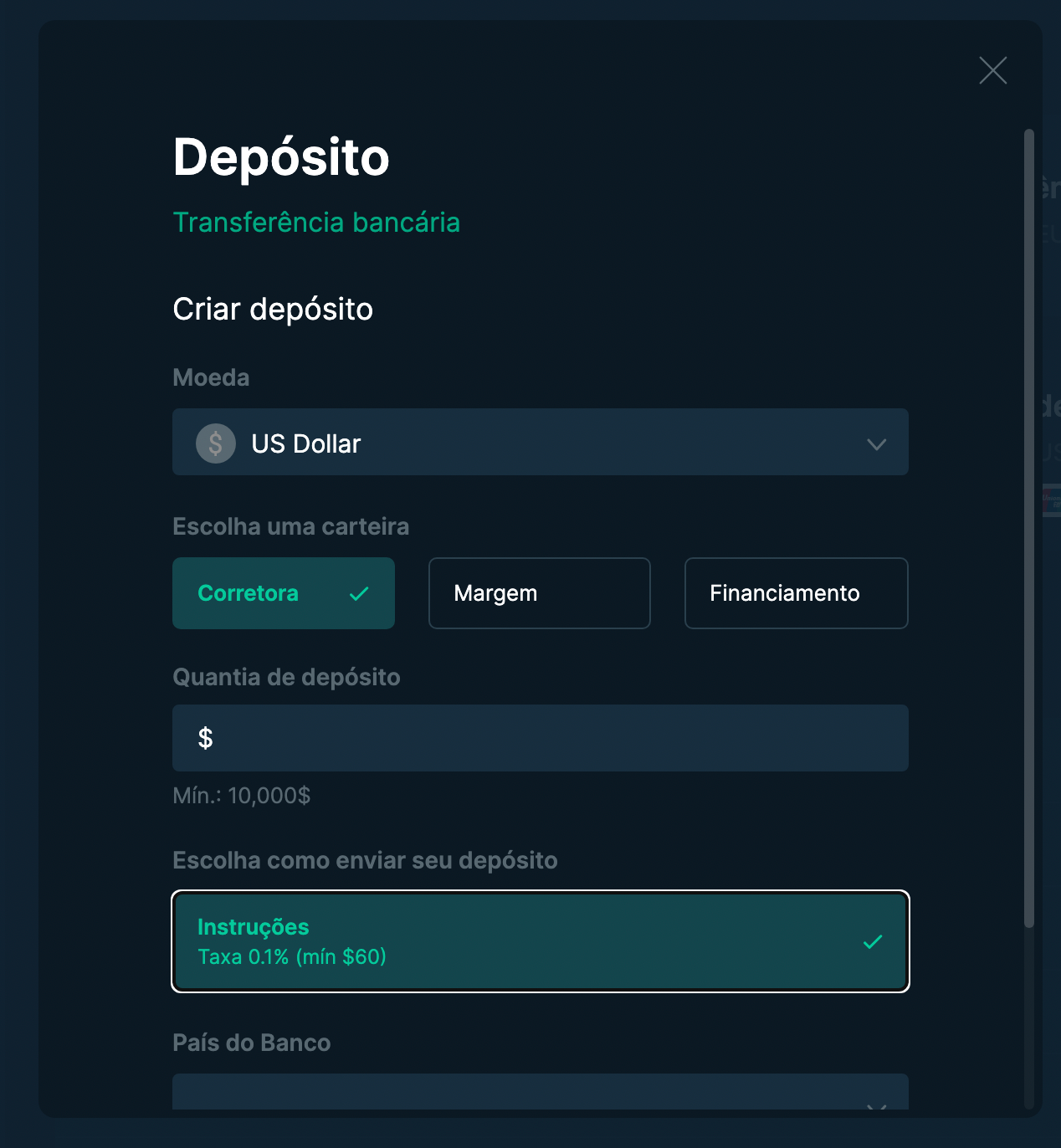Click the Mín.: 10,000$ hint text
The height and width of the screenshot is (1148, 1061).
click(x=242, y=795)
